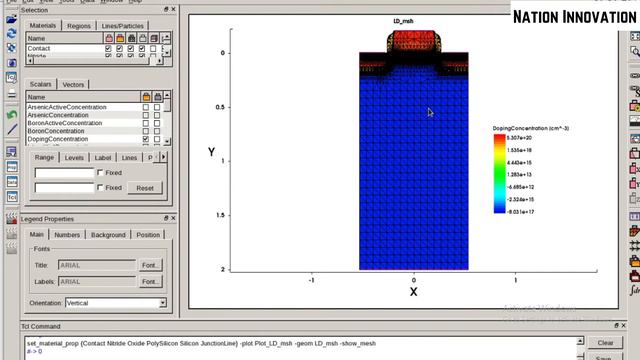Open the Numbers tab in Legend Properties
The image size is (640, 360).
pos(67,235)
